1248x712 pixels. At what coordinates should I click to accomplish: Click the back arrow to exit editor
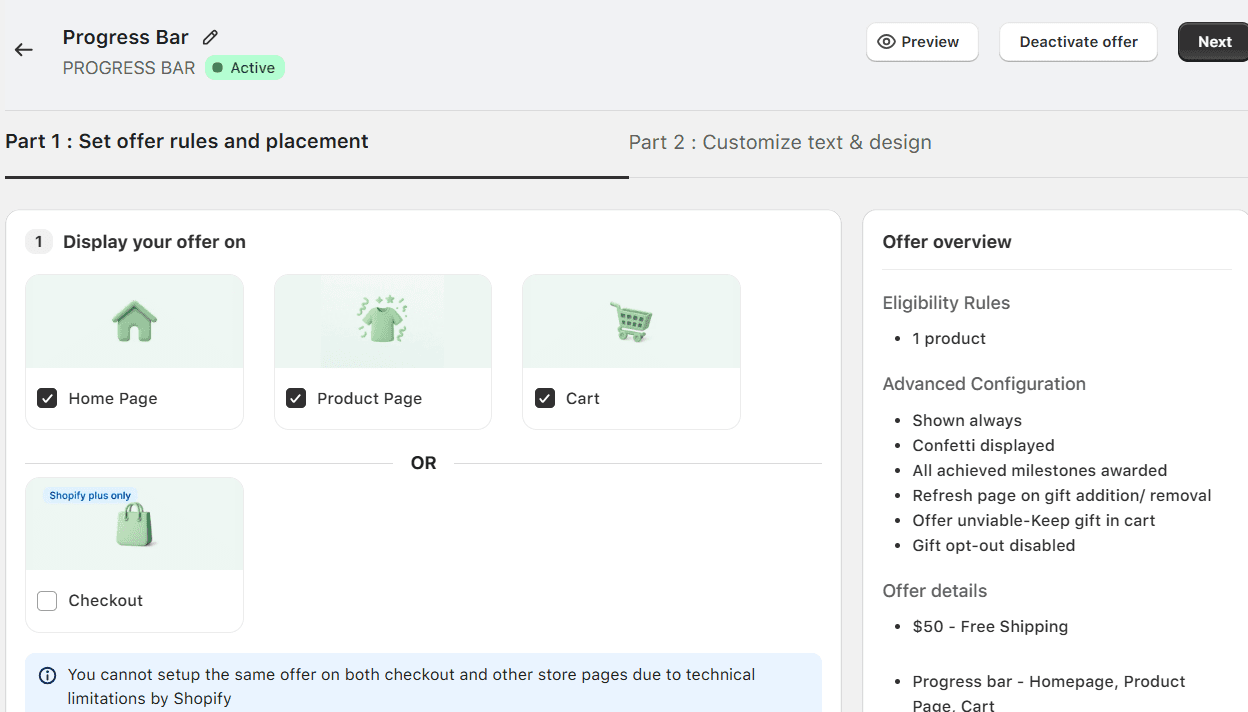(x=23, y=50)
